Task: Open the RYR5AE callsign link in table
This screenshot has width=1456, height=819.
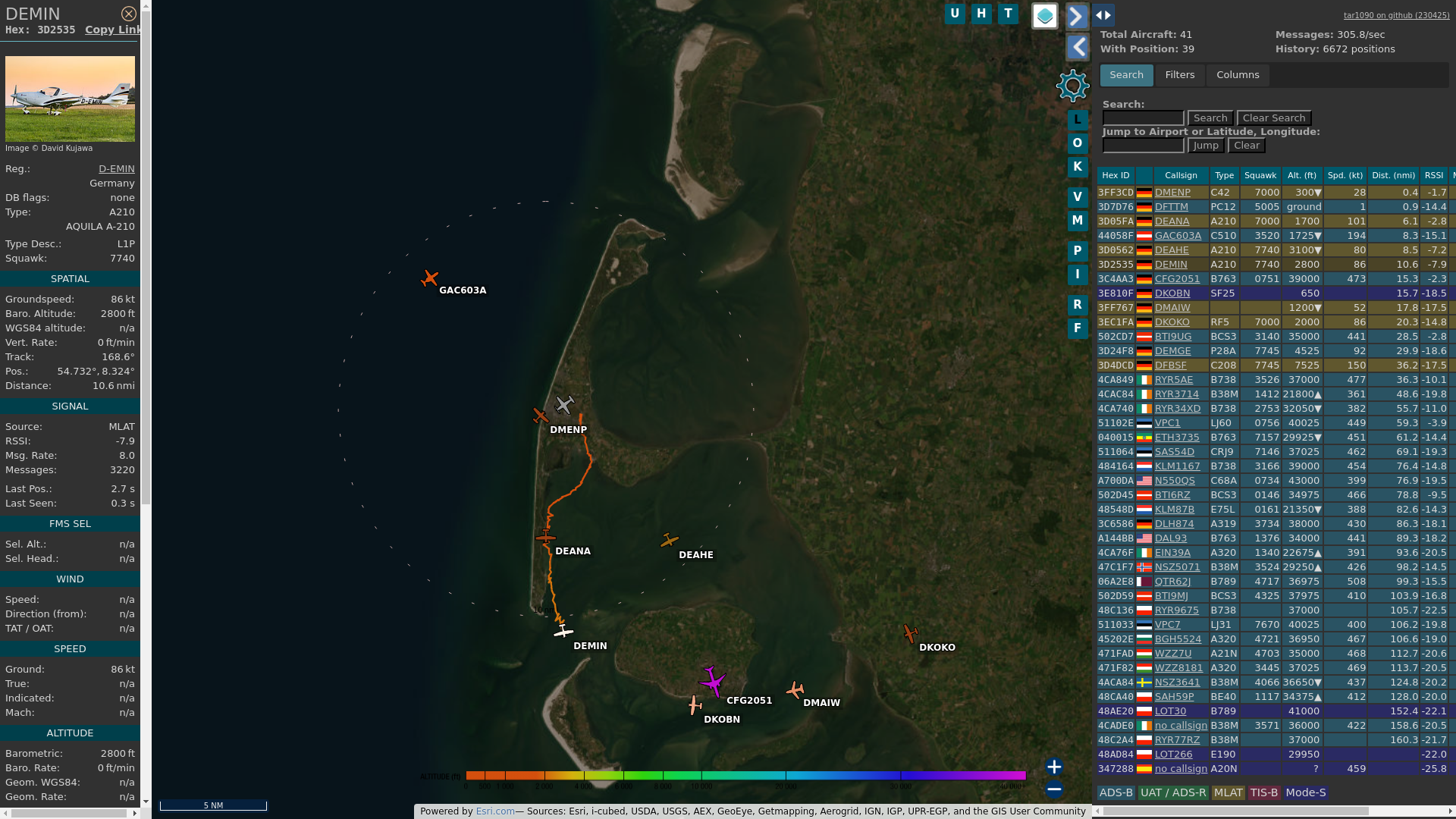Action: (x=1174, y=380)
